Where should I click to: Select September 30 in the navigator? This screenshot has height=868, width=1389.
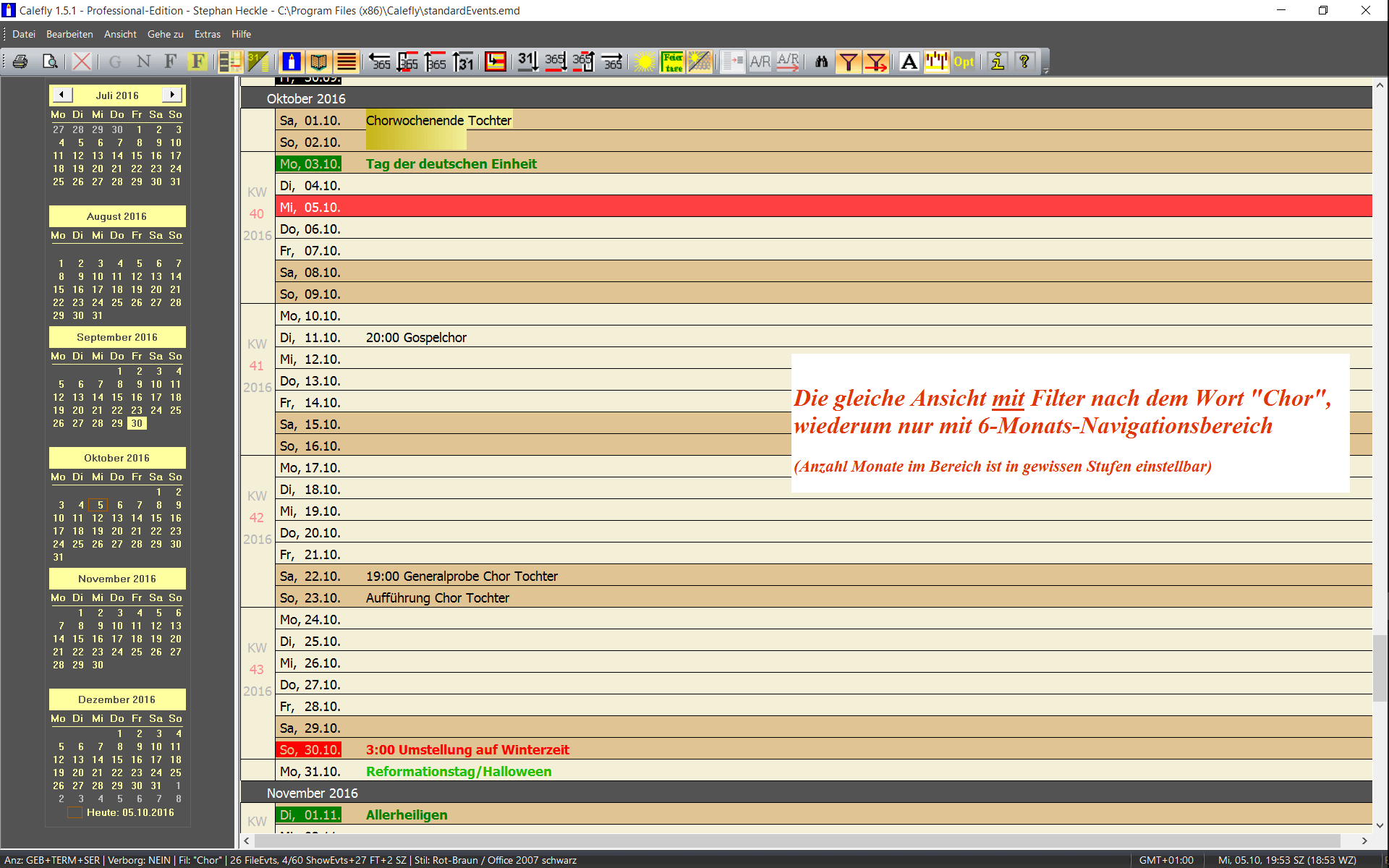pos(137,423)
